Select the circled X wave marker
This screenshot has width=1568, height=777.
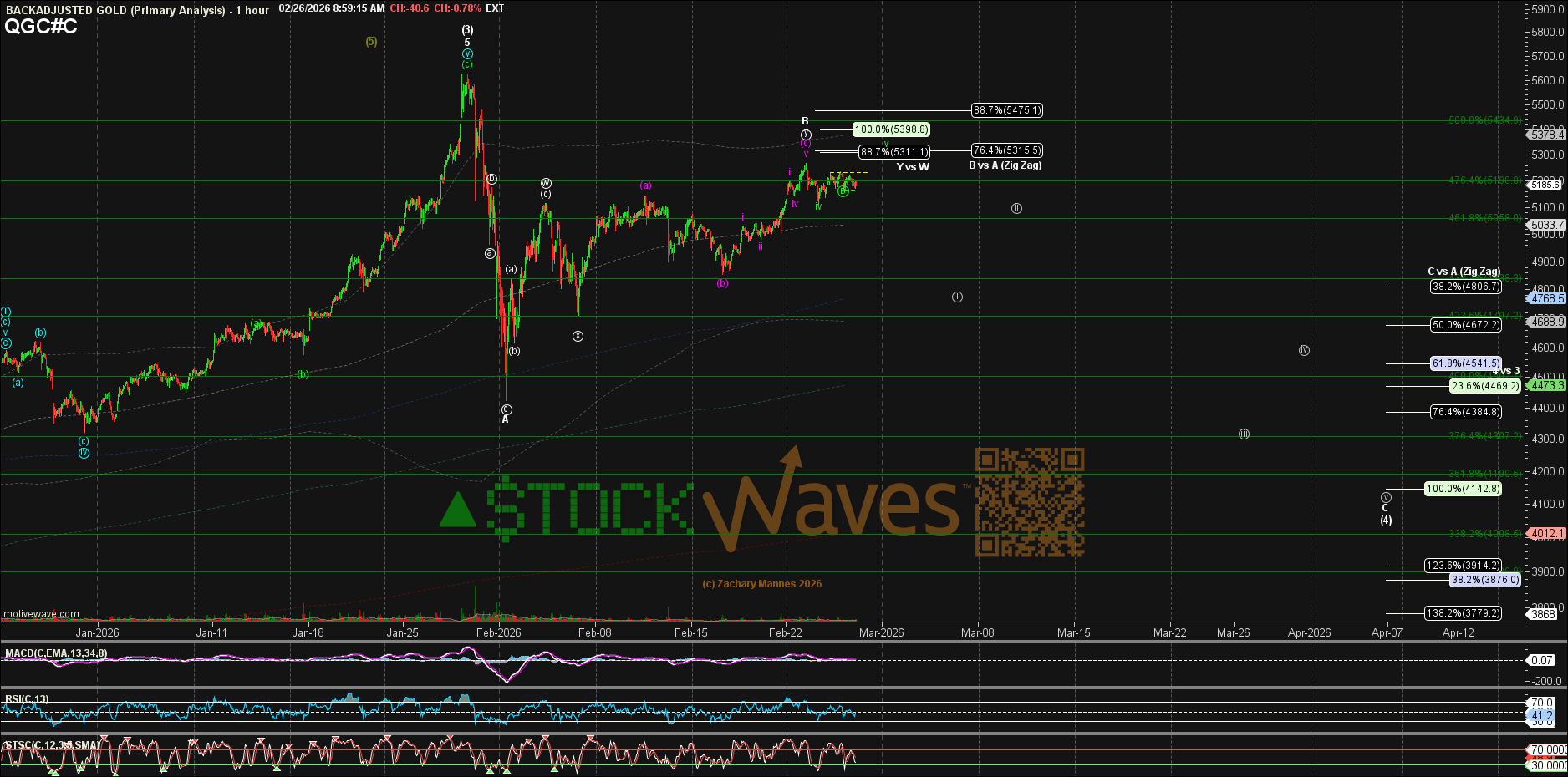click(578, 337)
